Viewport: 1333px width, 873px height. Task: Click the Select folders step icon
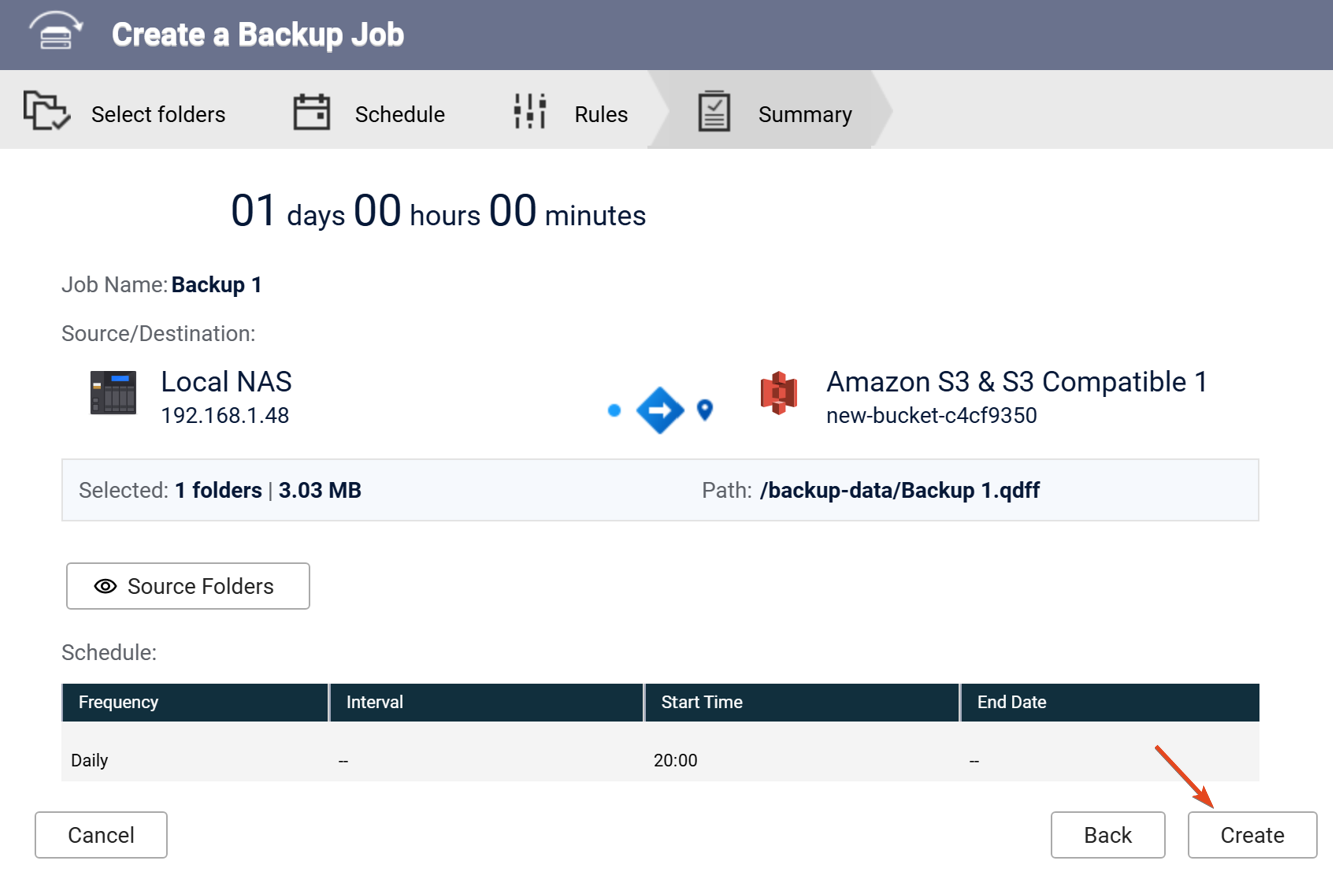46,111
